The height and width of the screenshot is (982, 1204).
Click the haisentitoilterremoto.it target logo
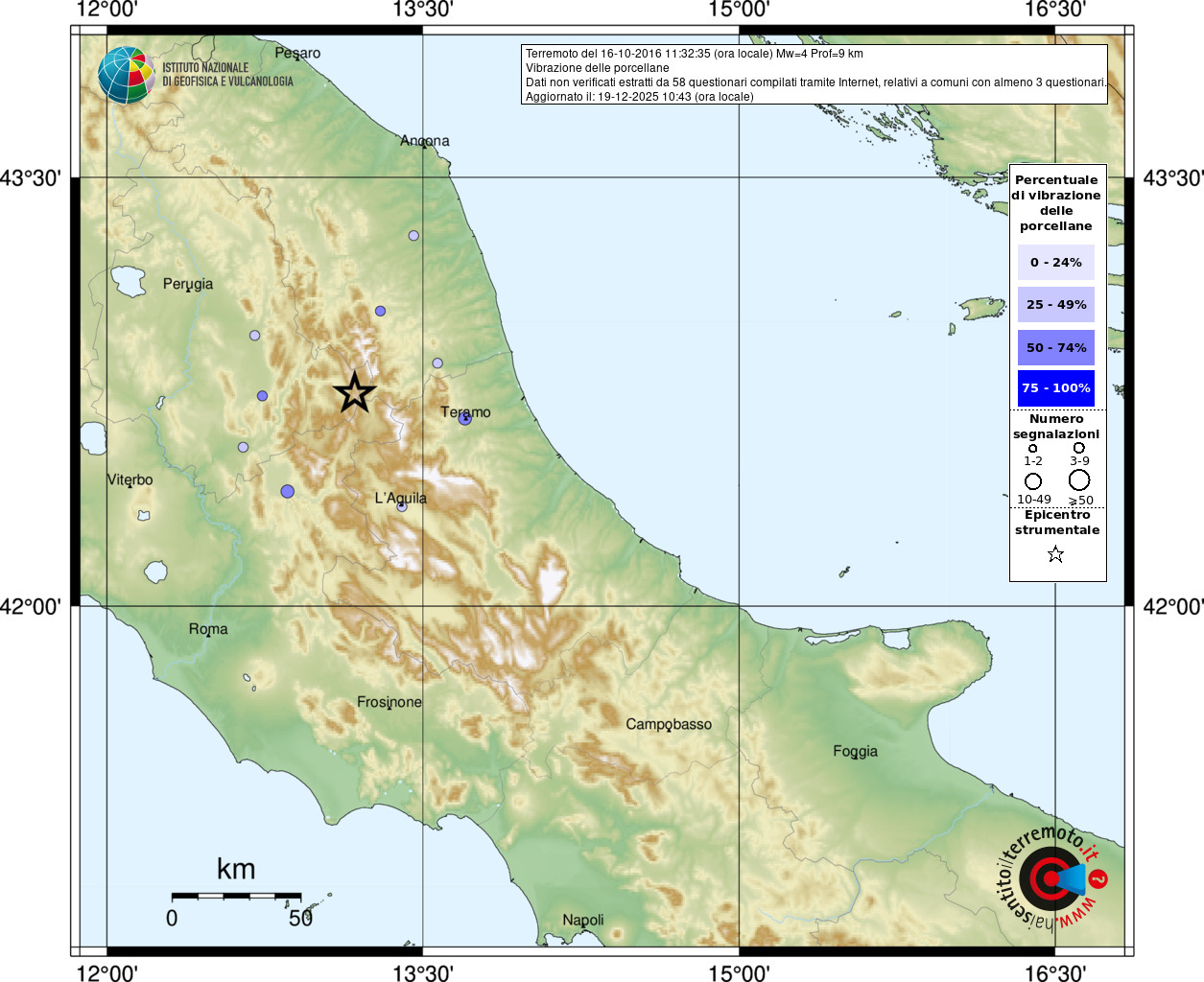(x=1051, y=877)
